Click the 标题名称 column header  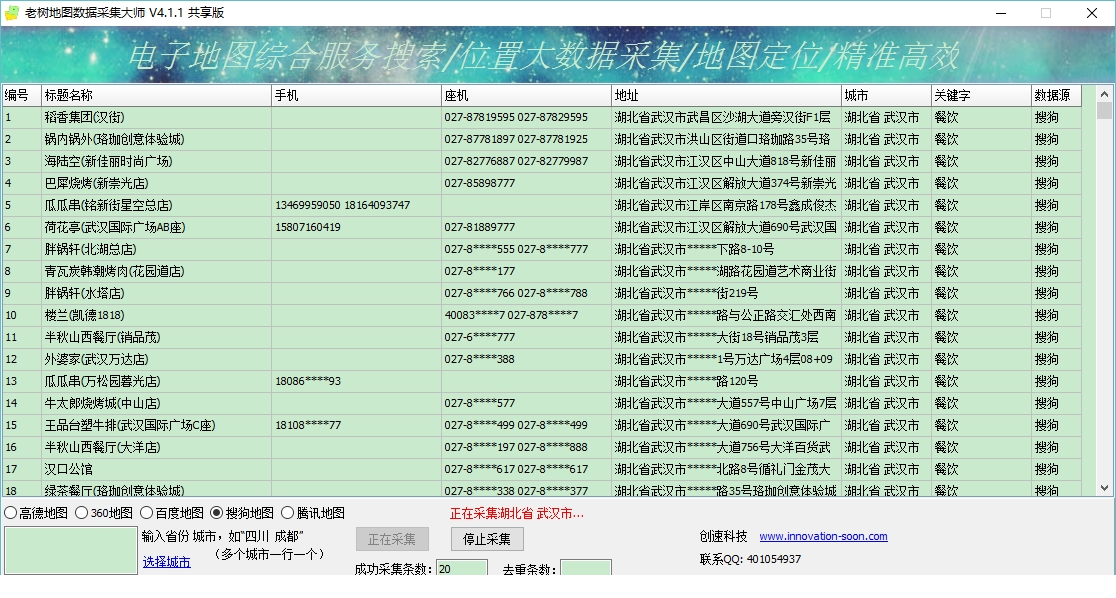tap(156, 95)
